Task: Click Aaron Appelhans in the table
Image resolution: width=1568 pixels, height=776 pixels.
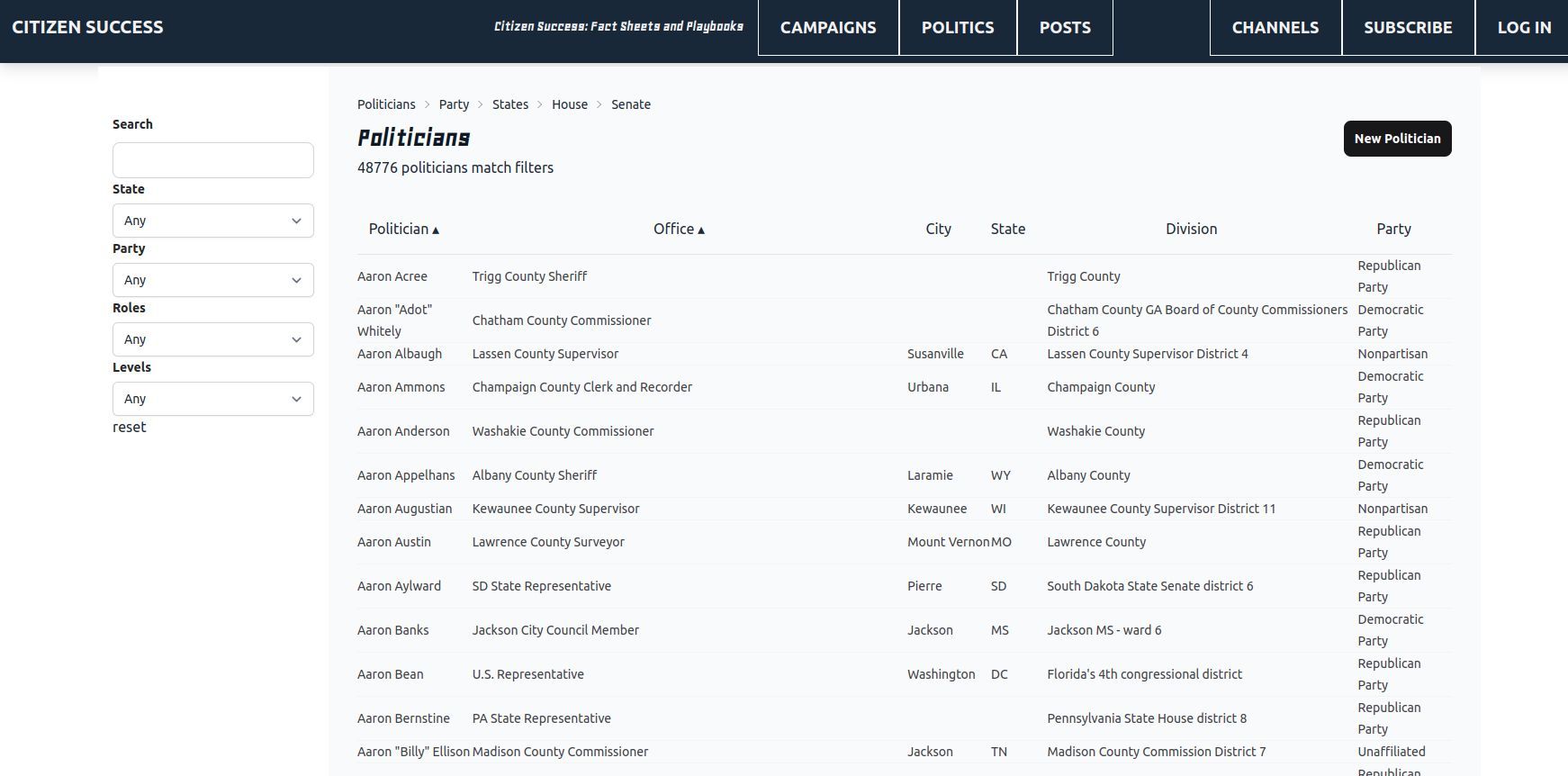Action: [x=406, y=475]
